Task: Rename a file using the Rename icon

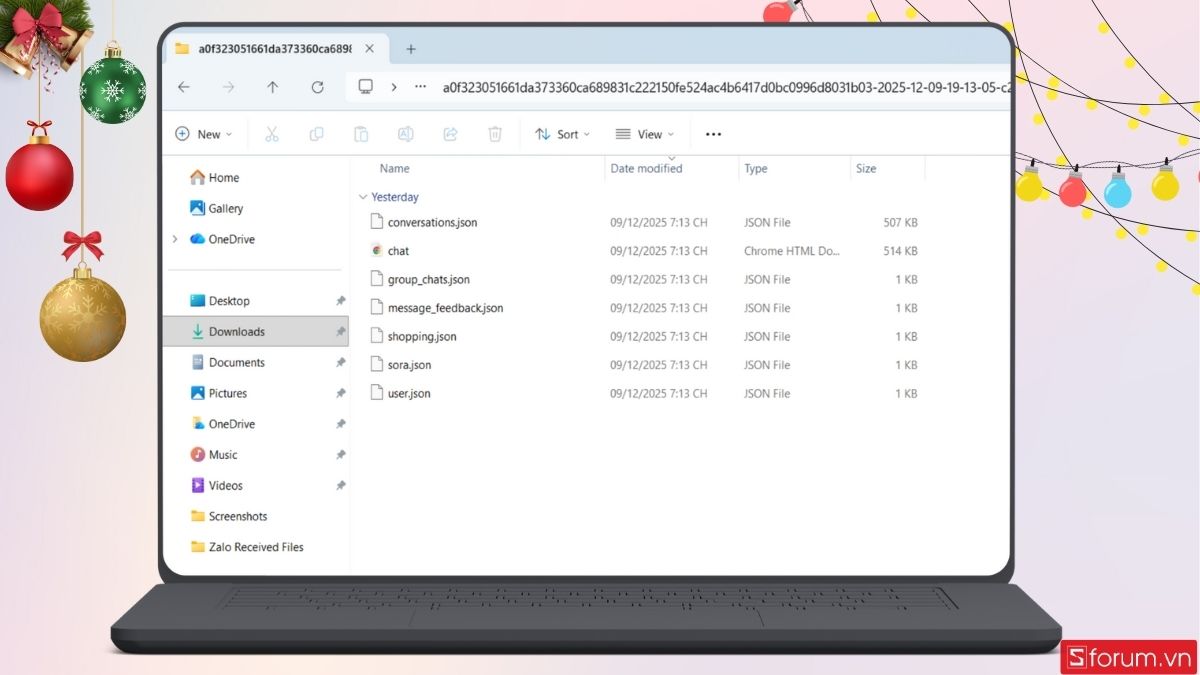Action: click(x=405, y=133)
